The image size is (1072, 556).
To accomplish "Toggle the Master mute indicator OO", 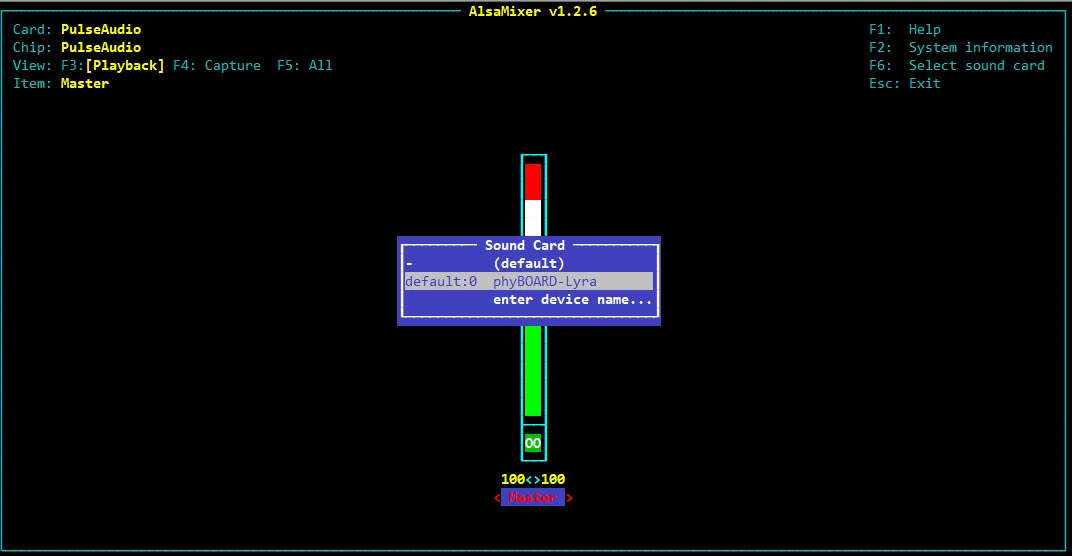I will coord(533,443).
